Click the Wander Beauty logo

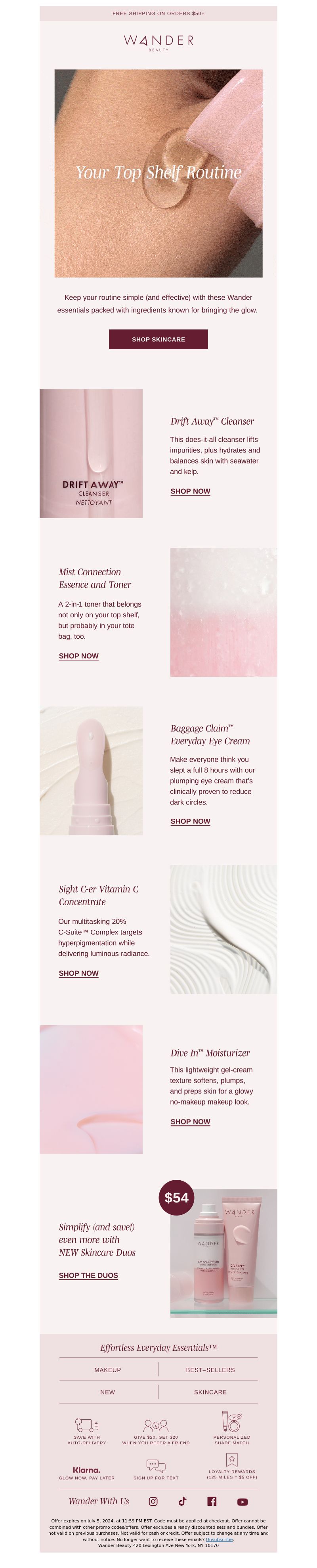[158, 42]
